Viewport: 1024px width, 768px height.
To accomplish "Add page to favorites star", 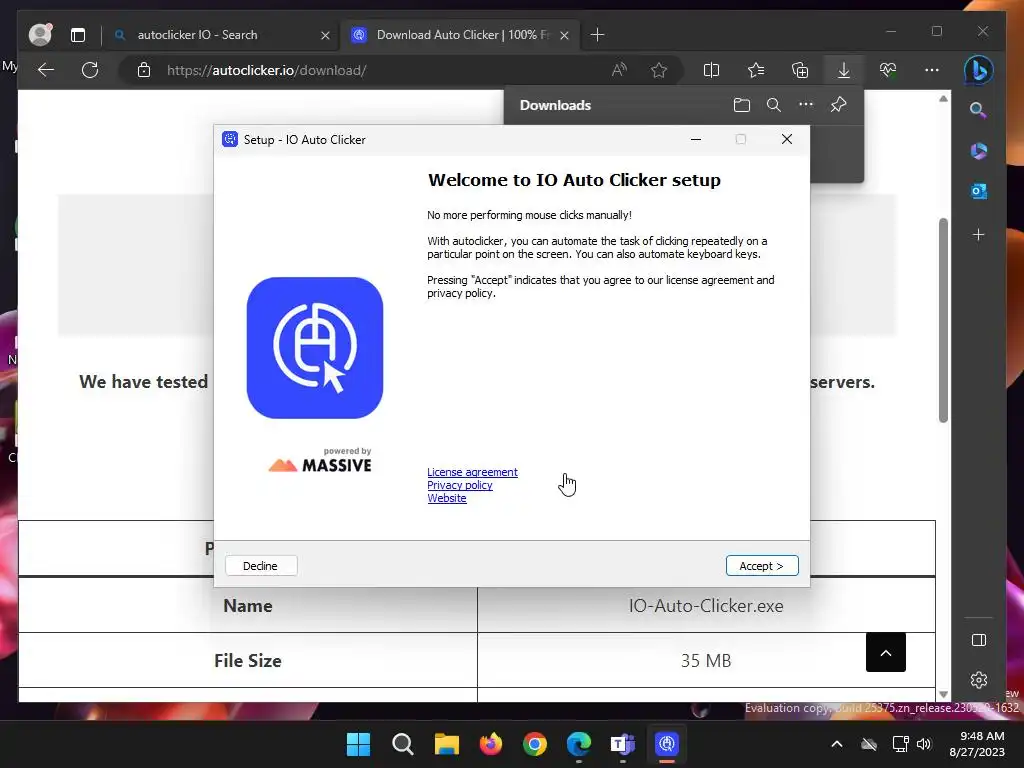I will [x=659, y=70].
